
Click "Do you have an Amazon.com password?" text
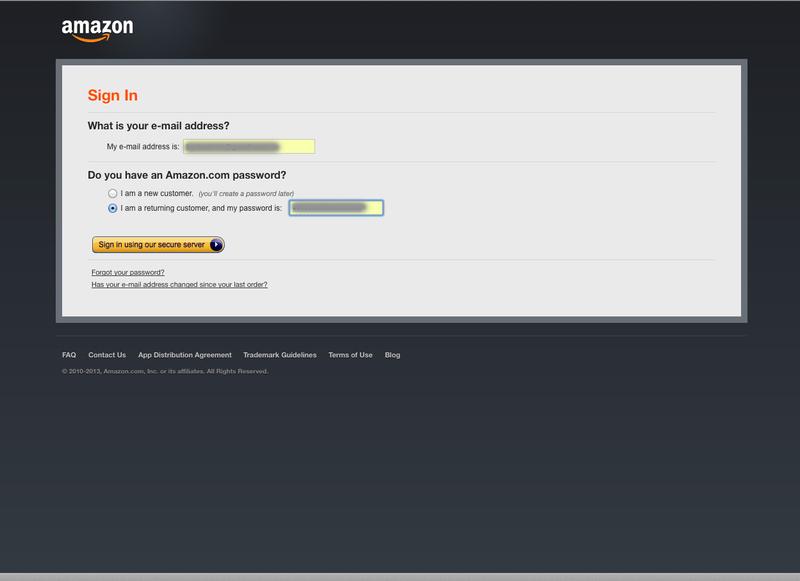tap(187, 175)
